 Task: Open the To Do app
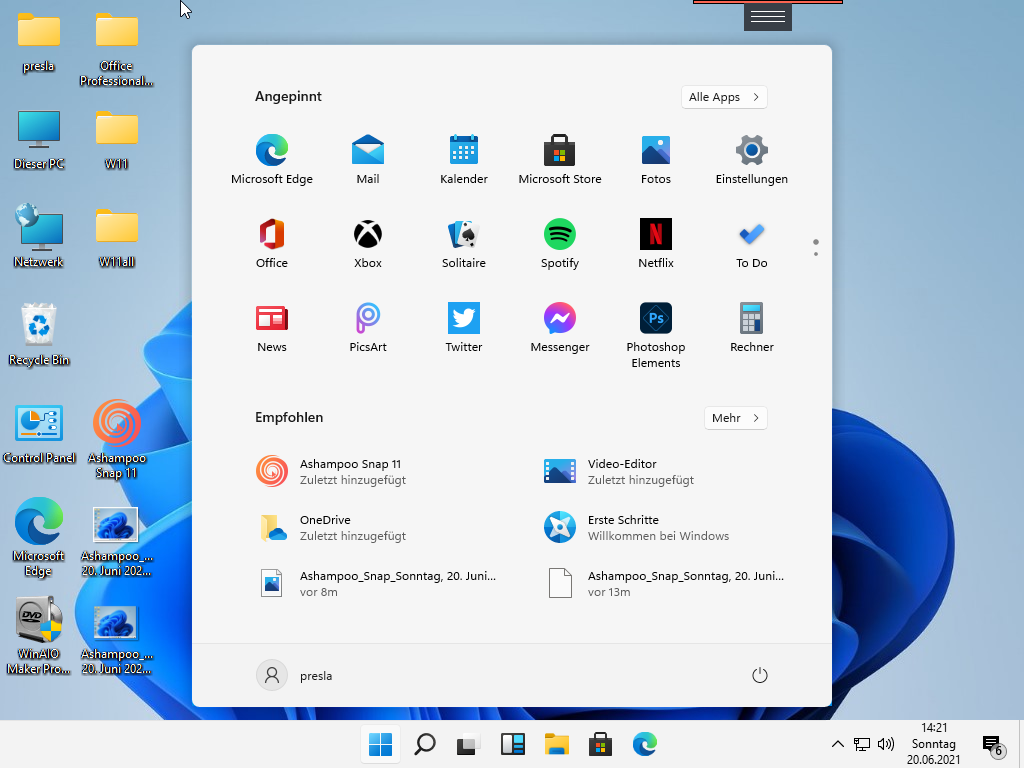click(x=752, y=244)
